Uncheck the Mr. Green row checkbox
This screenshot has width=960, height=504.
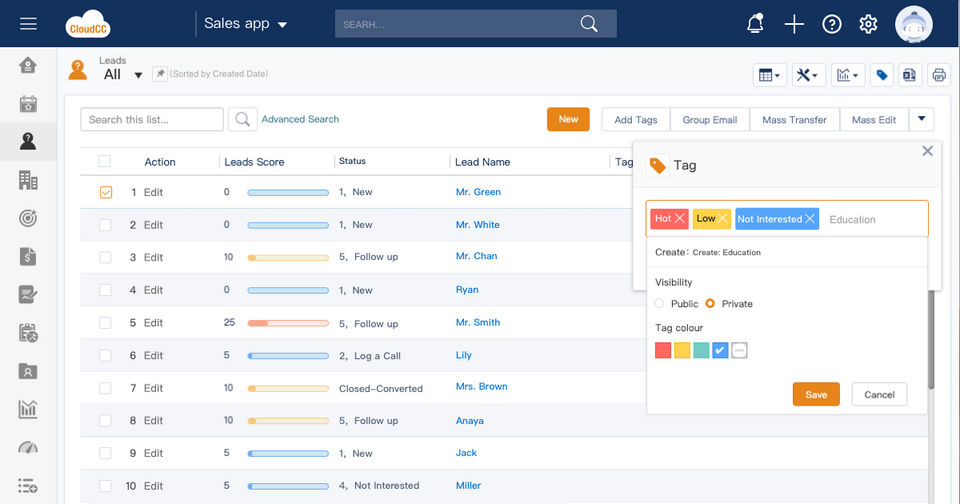click(x=106, y=192)
